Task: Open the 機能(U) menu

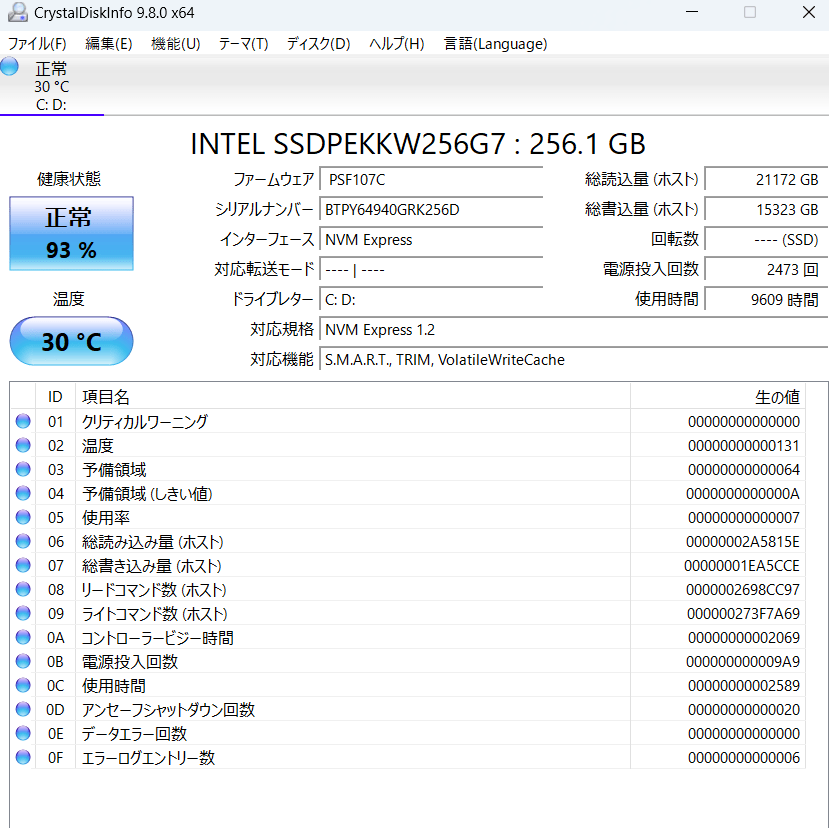Action: (175, 44)
